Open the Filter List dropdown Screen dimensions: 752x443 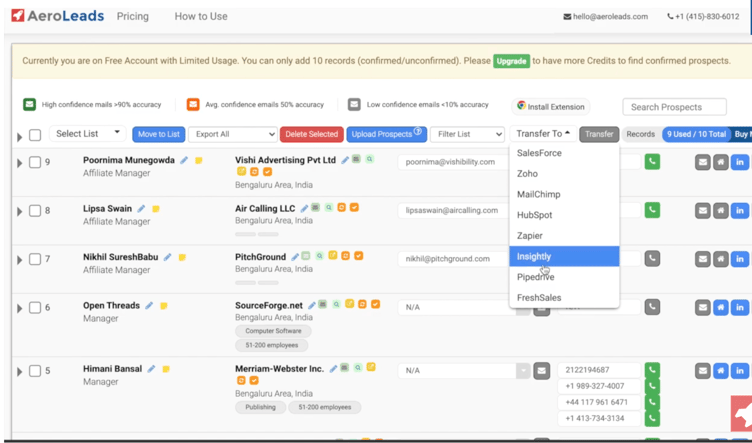pos(467,134)
